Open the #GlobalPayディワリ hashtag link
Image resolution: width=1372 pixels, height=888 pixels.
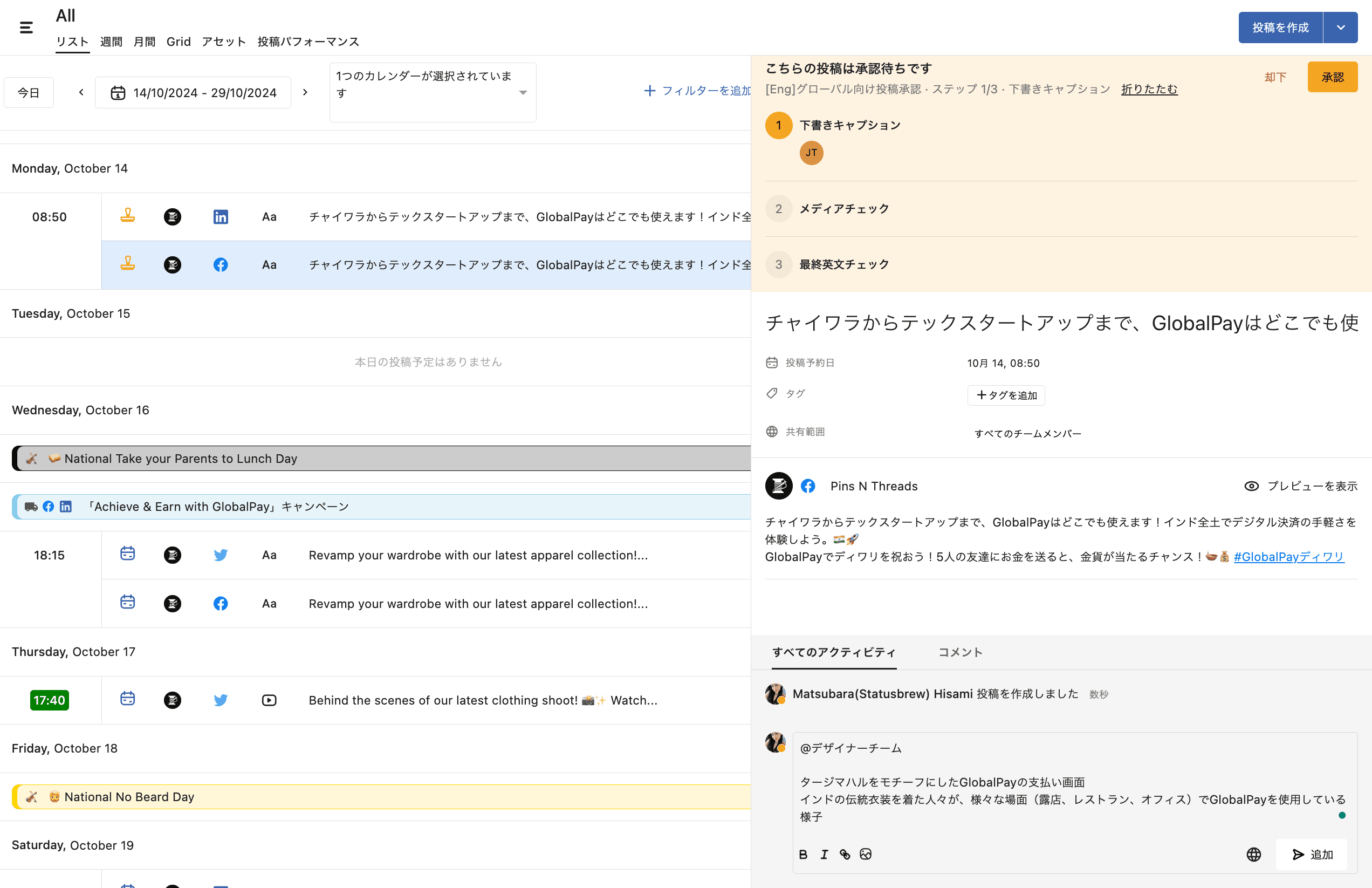tap(1288, 557)
